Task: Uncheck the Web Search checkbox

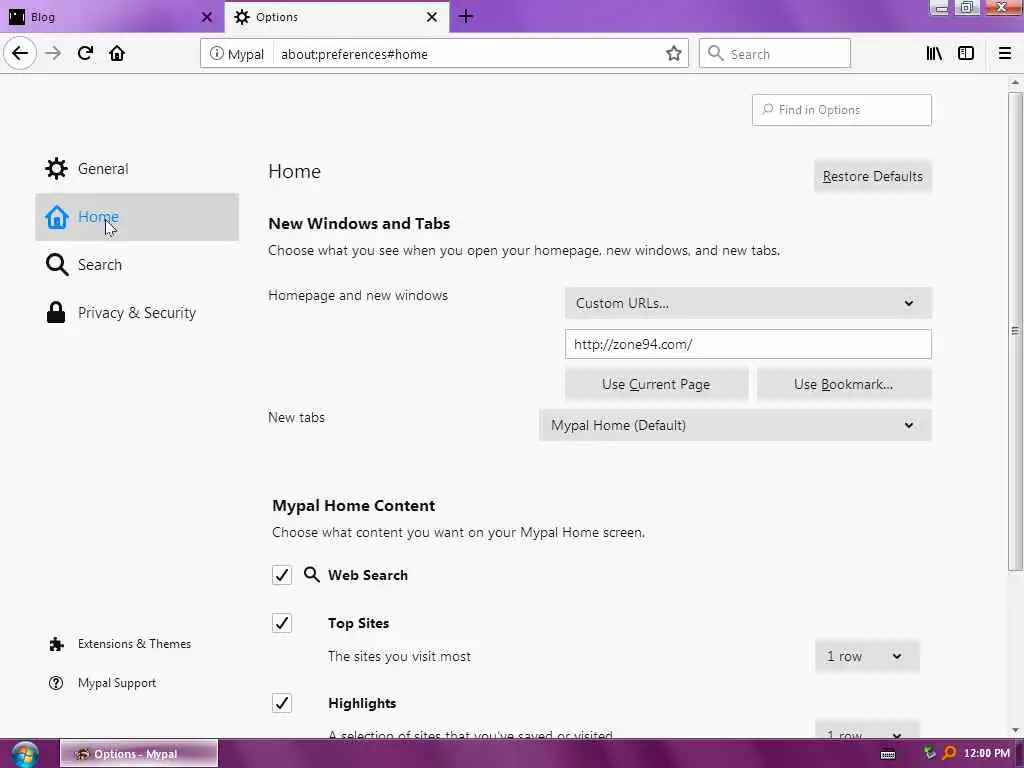Action: [x=281, y=575]
